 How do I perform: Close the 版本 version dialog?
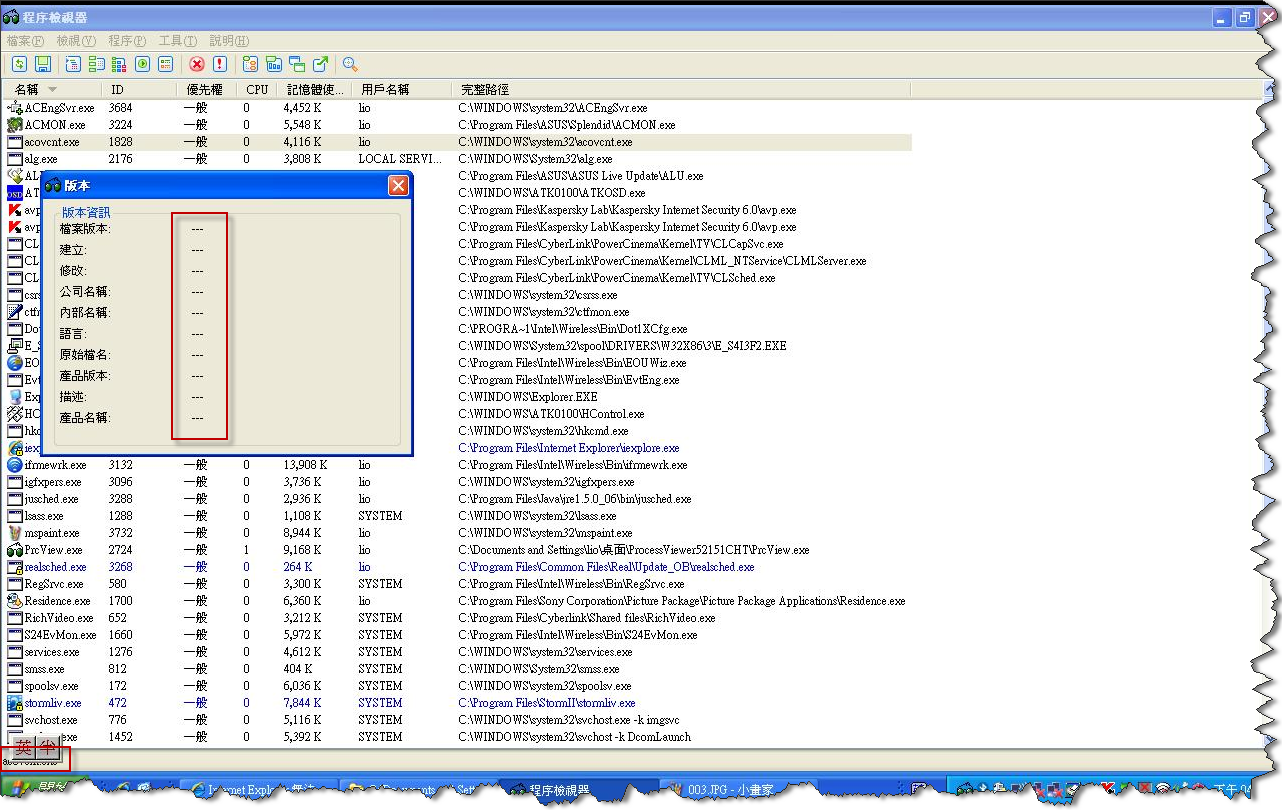[398, 185]
